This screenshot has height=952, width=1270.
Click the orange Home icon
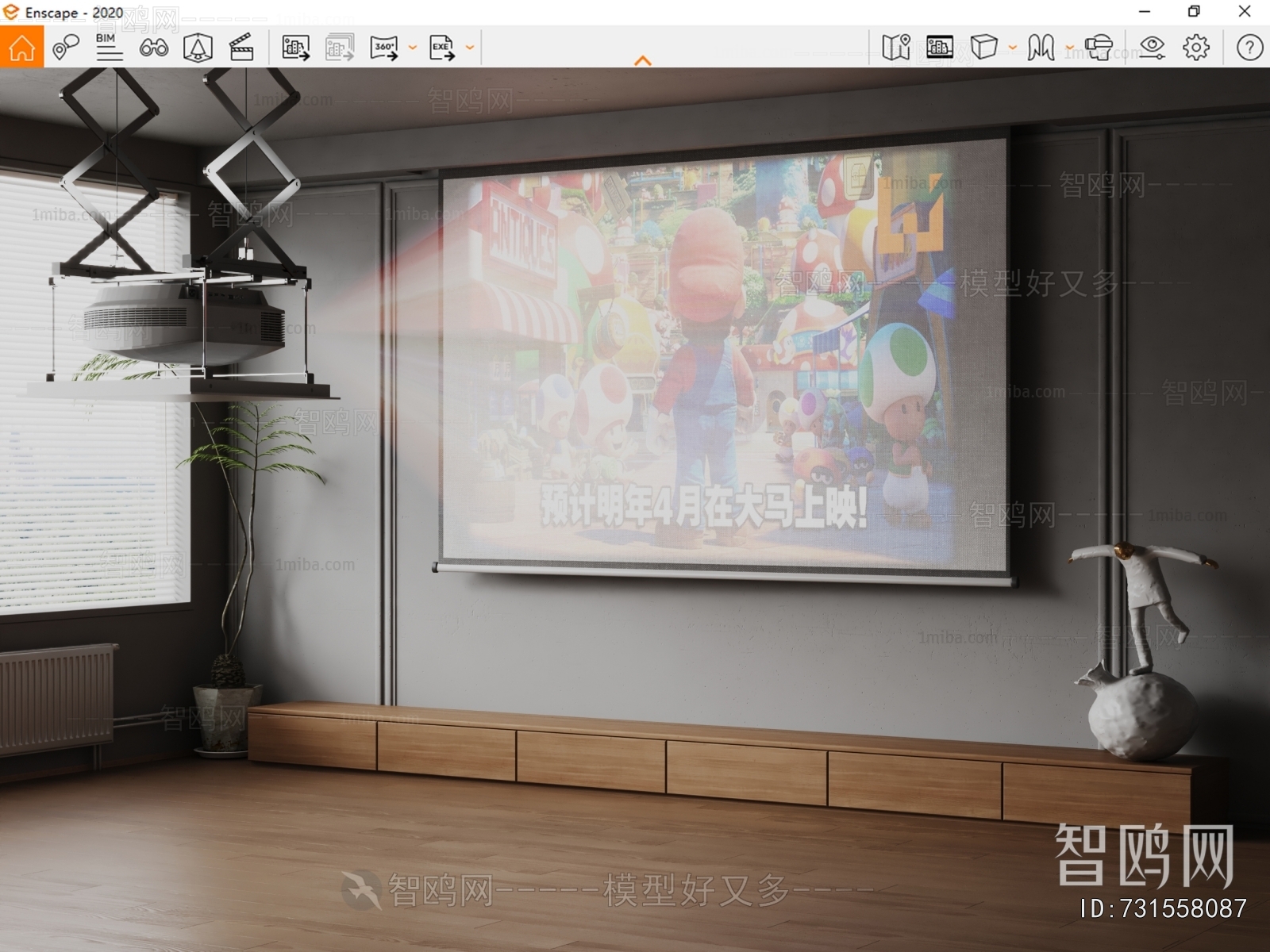(21, 47)
